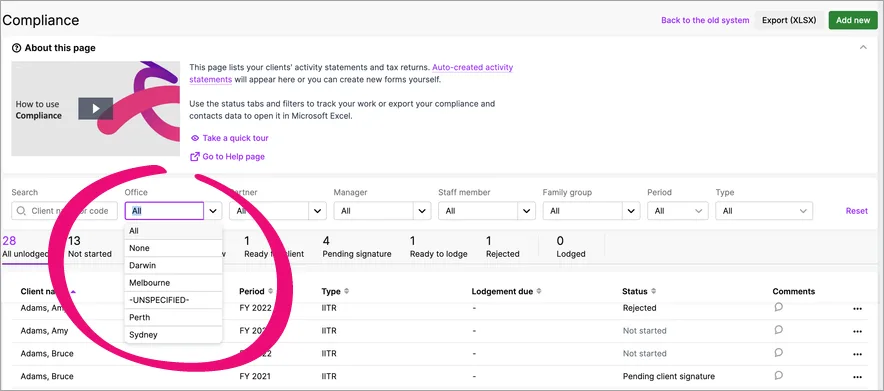Viewport: 884px width, 391px height.
Task: Click the question mark icon beside About this page
Action: 16,48
